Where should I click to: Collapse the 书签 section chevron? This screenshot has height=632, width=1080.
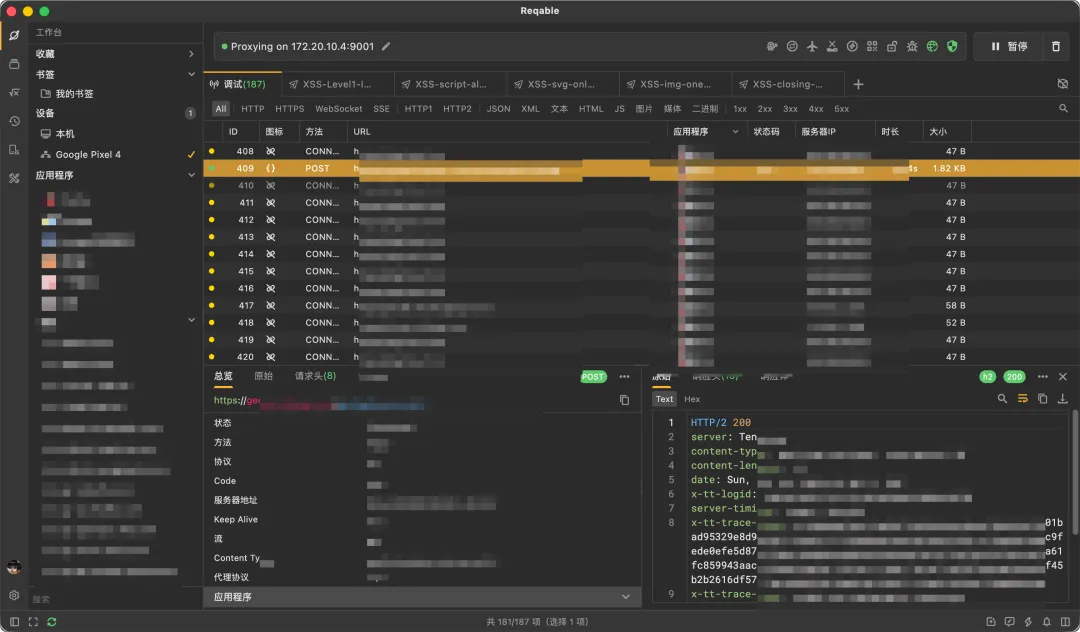pyautogui.click(x=191, y=74)
